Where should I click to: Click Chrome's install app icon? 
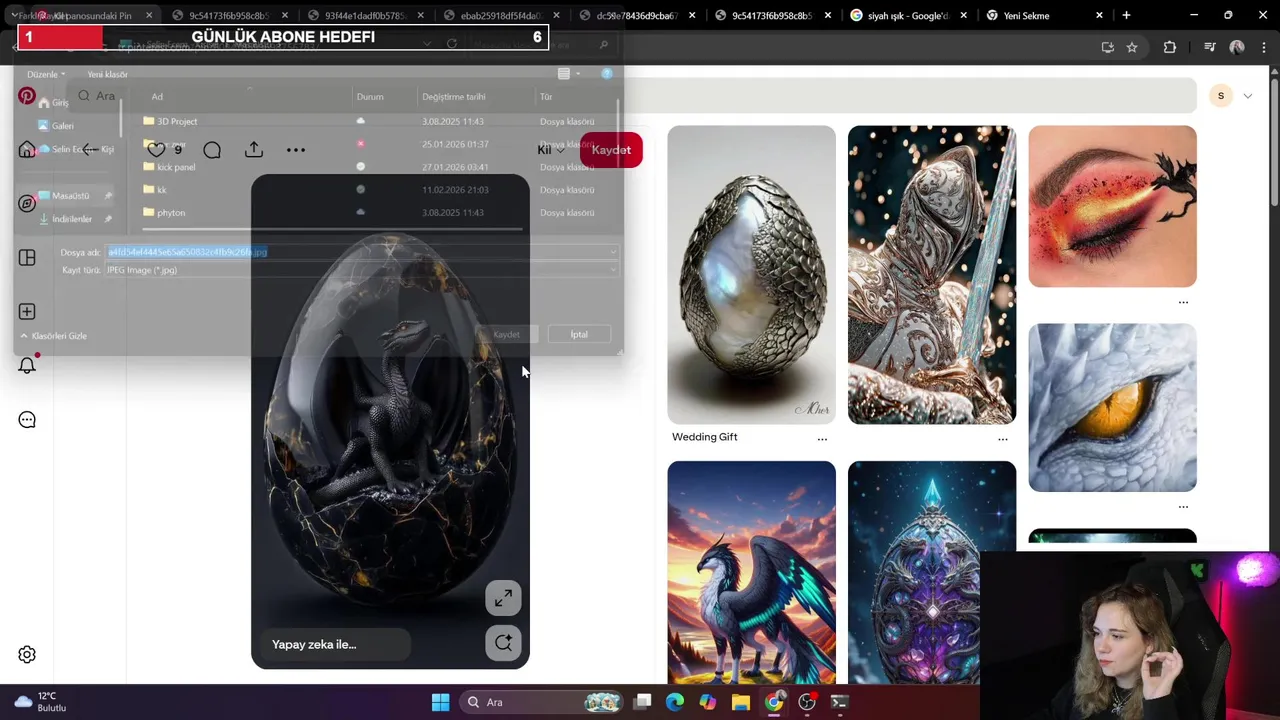click(x=1107, y=47)
